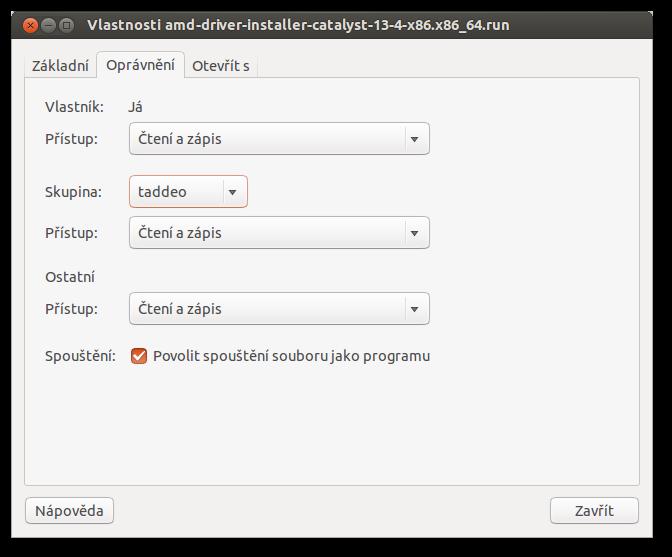The height and width of the screenshot is (557, 672).
Task: Click the Zavřít button
Action: pos(594,510)
